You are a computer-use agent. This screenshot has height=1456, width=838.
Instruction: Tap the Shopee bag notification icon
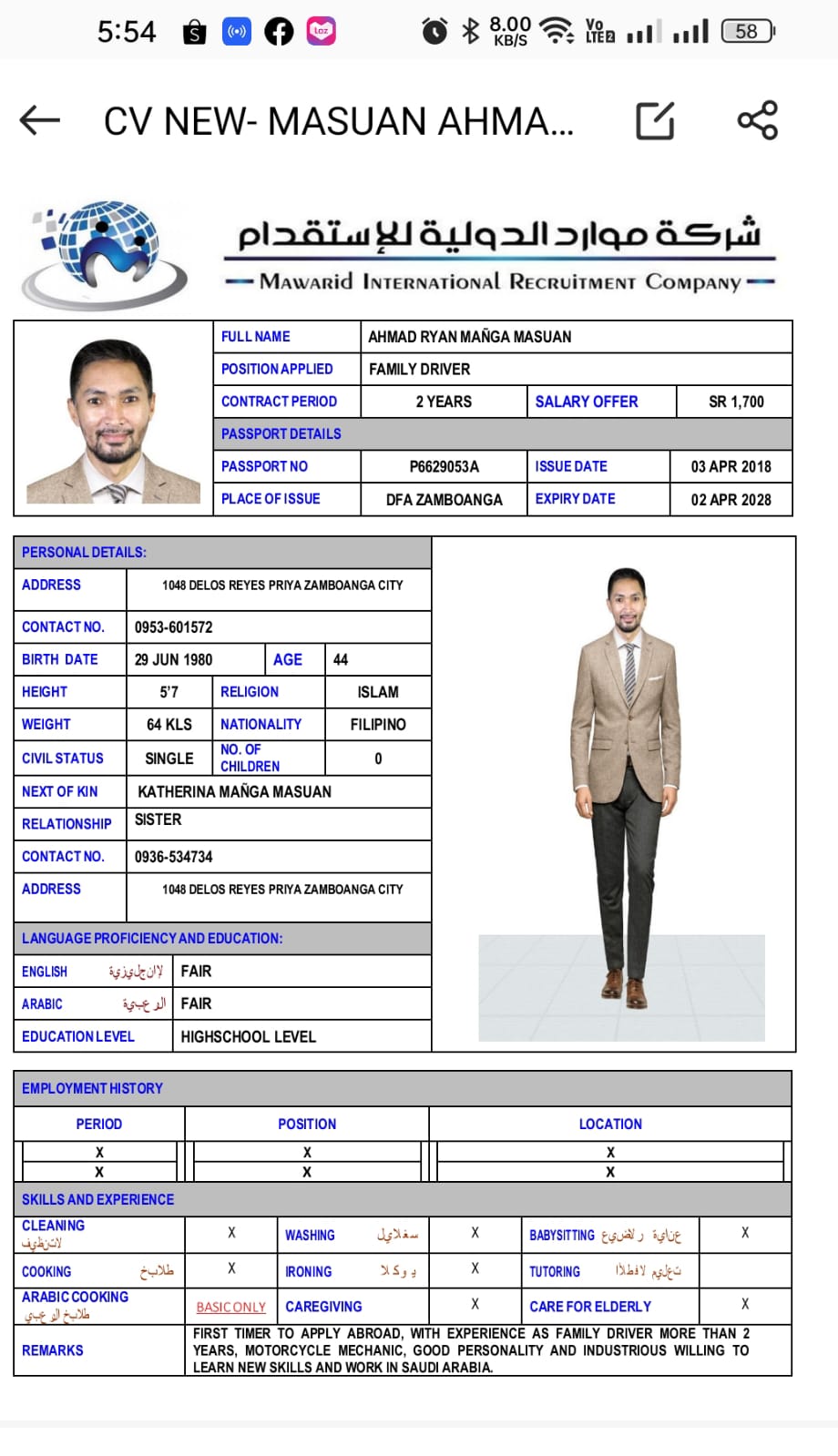194,33
